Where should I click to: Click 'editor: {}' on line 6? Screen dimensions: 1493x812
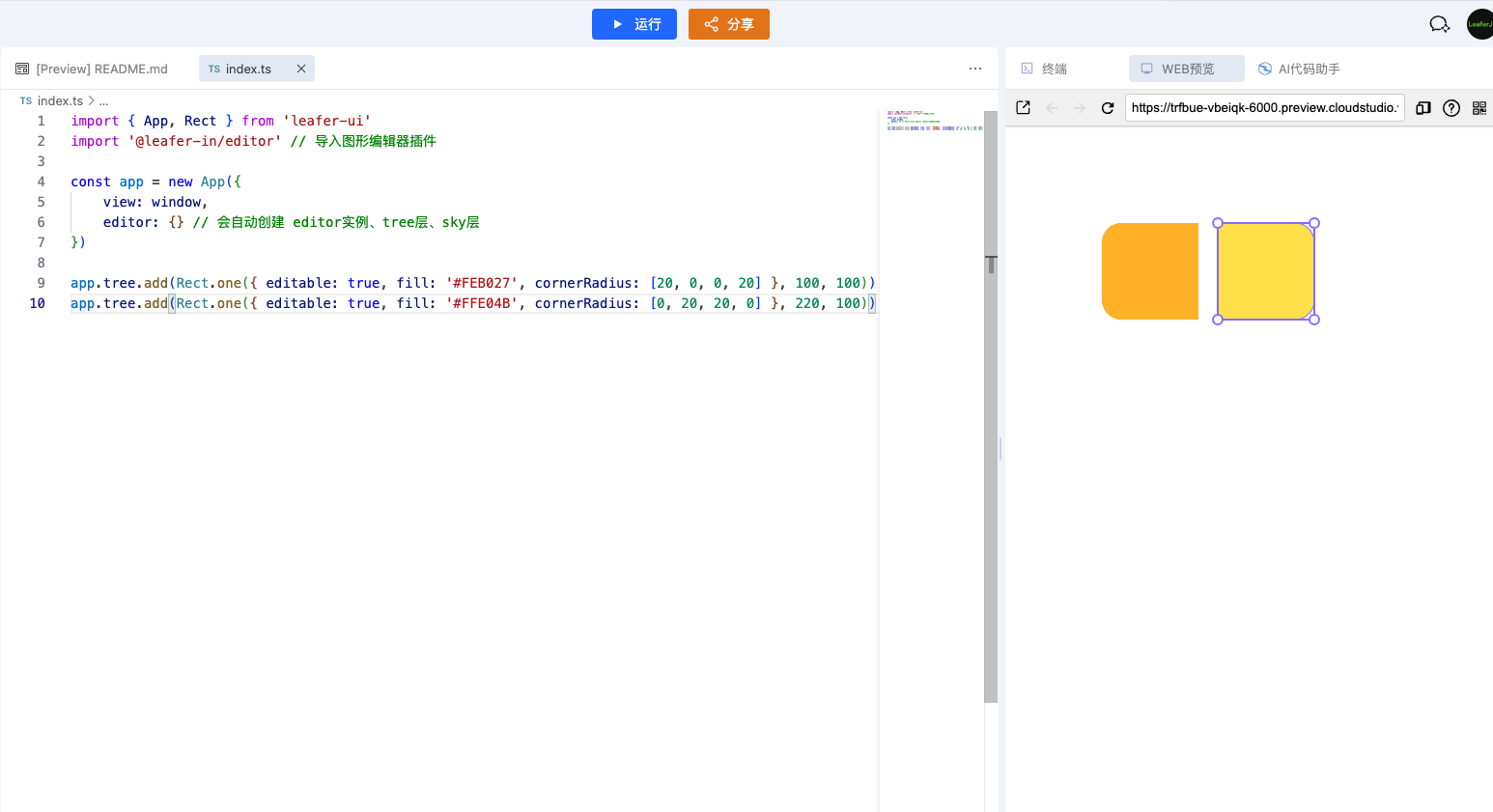pyautogui.click(x=143, y=222)
